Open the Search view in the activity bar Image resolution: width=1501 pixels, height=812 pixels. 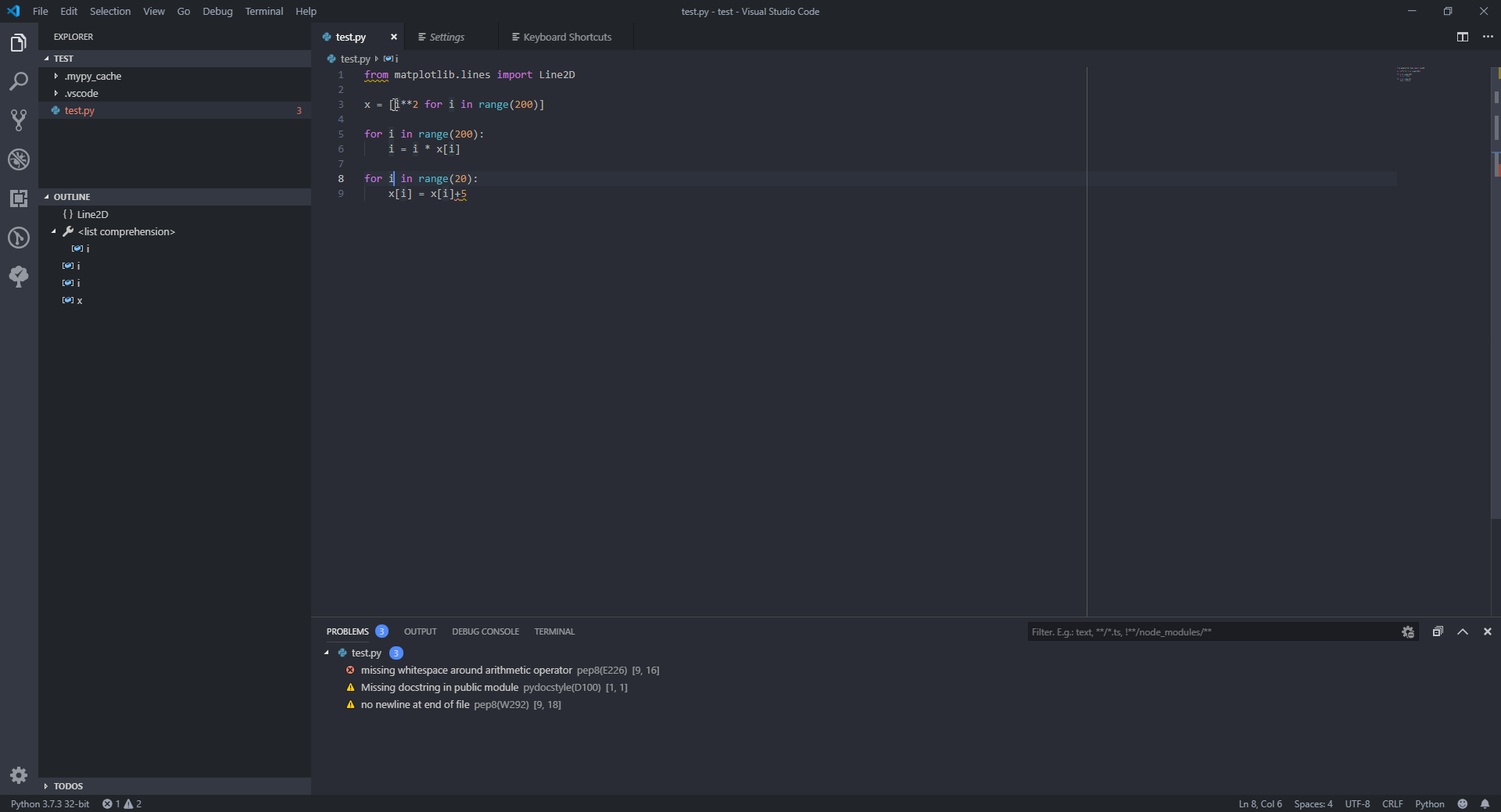pos(19,81)
